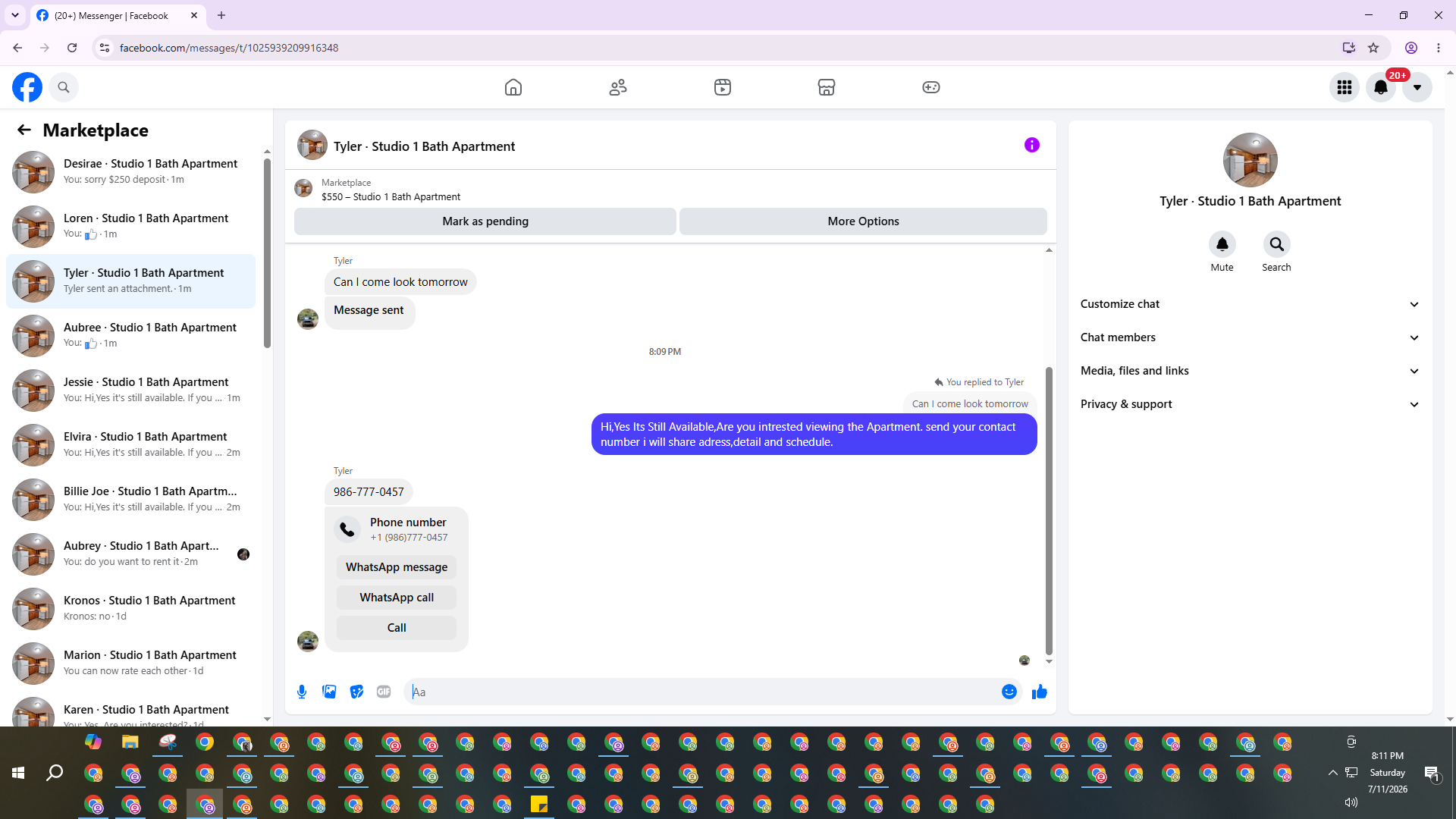Screen dimensions: 1456x819
Task: Open Billie Joe's apartment conversation
Action: click(x=130, y=500)
